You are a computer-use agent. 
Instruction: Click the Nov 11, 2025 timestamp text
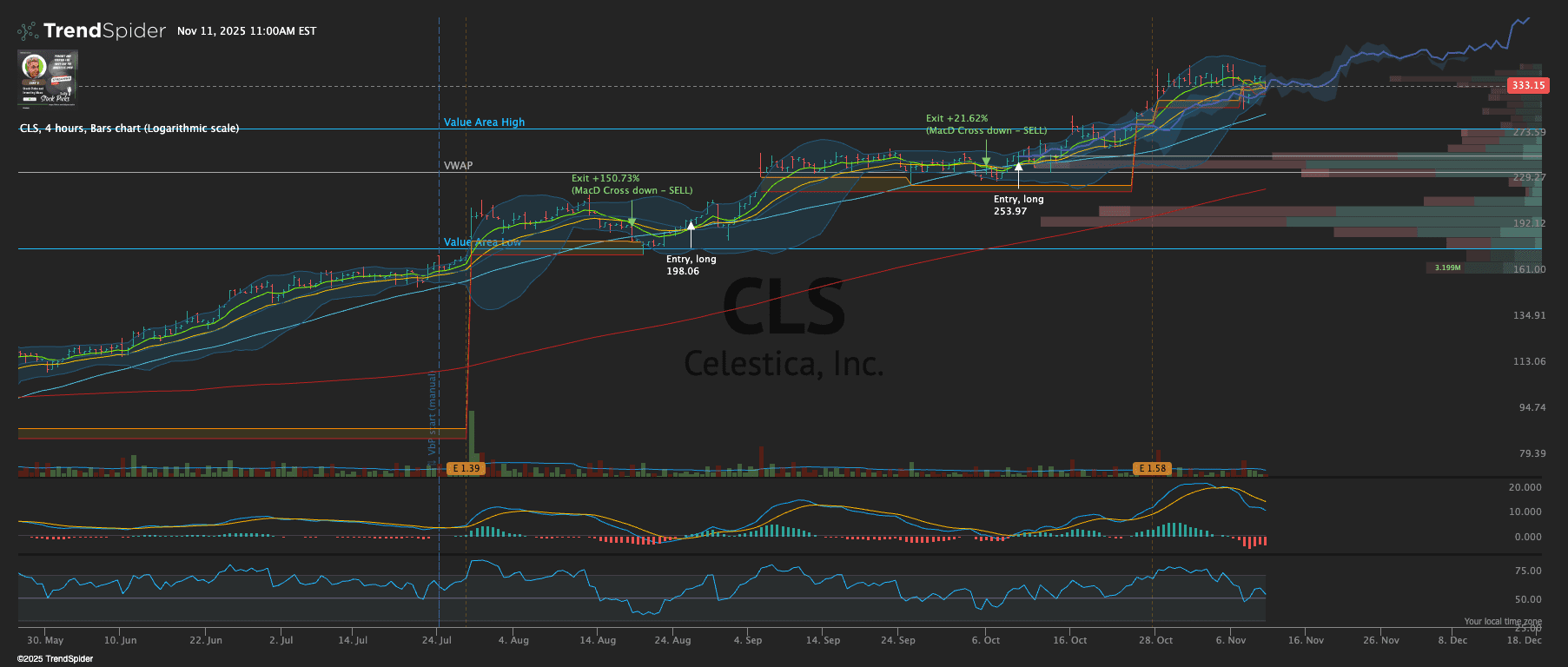point(247,31)
